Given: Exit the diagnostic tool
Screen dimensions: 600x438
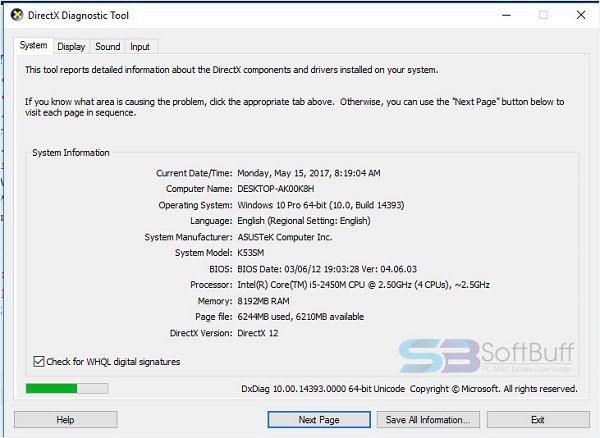Looking at the screenshot, I should pos(538,420).
